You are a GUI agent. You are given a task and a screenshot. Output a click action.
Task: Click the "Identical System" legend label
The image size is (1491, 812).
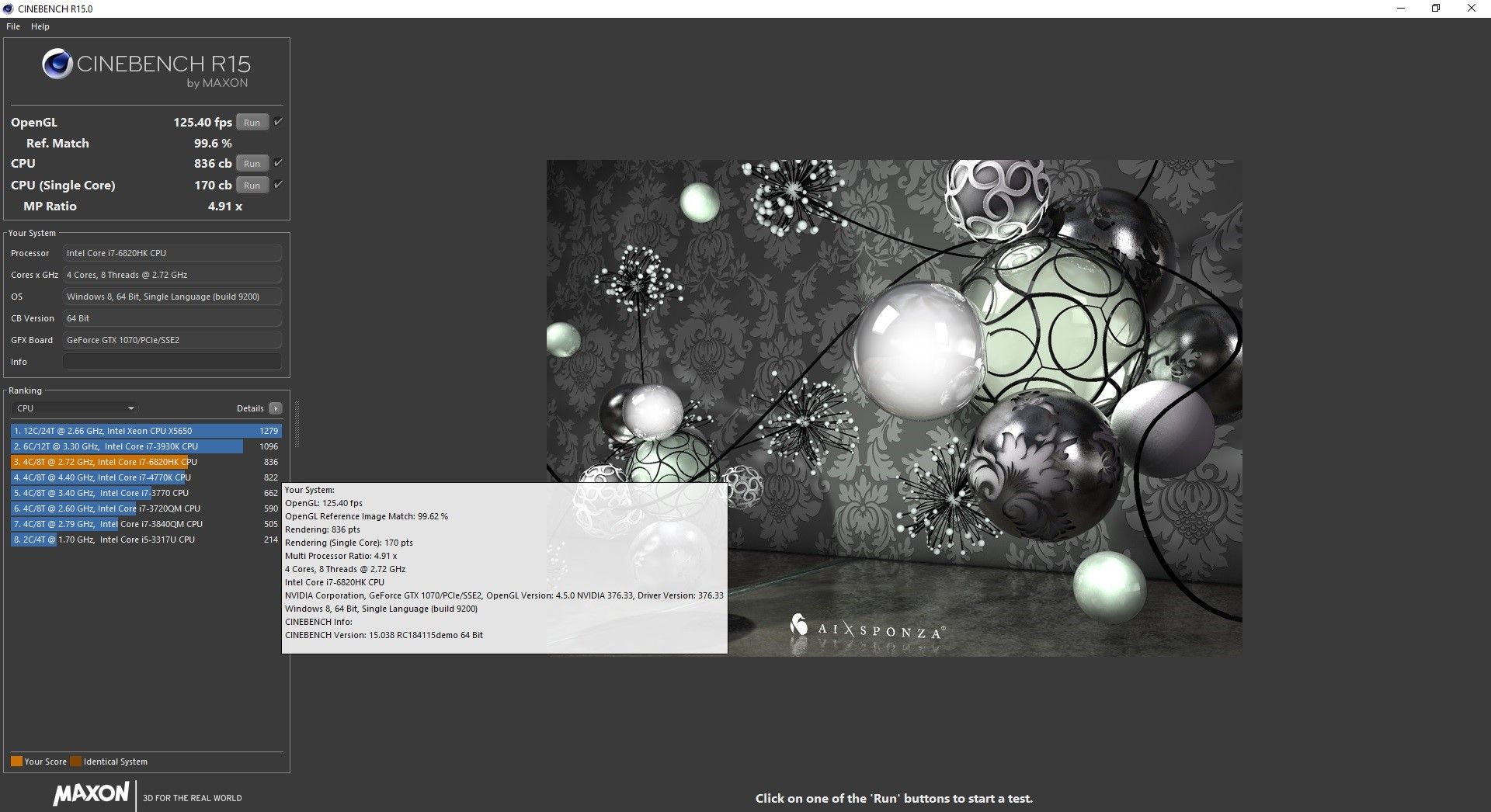pyautogui.click(x=116, y=762)
